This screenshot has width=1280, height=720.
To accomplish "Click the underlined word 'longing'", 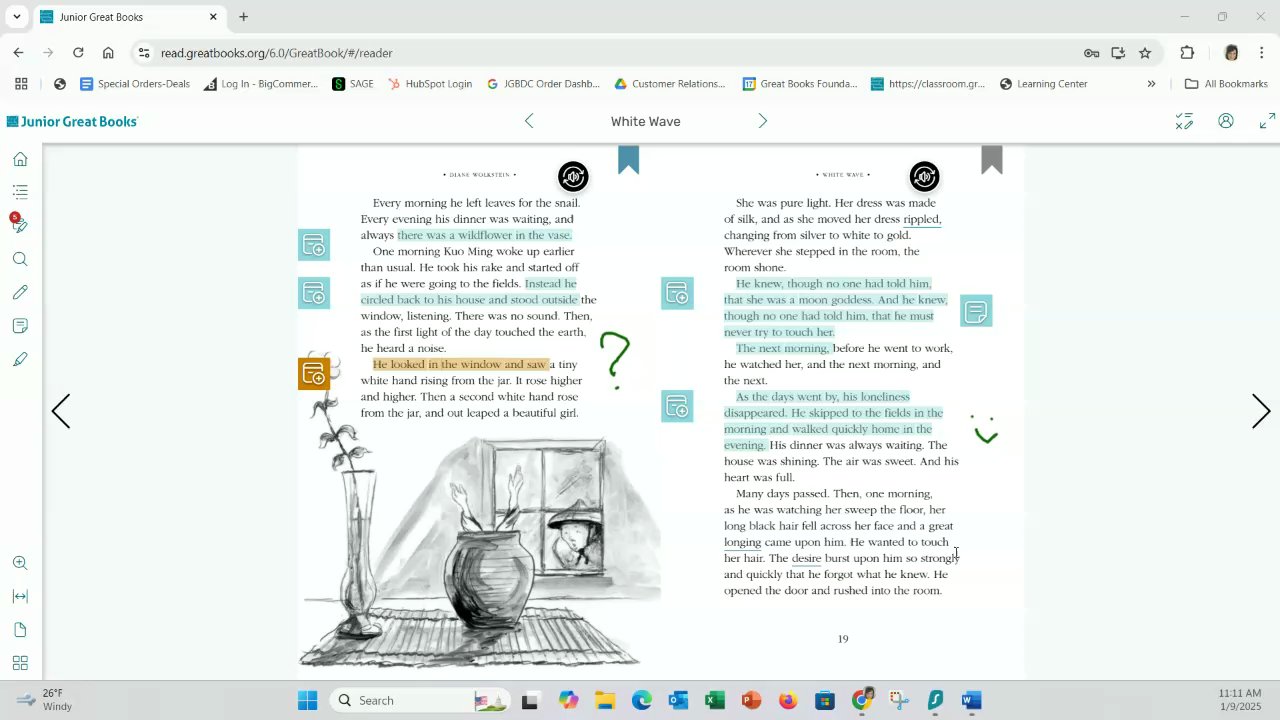I will click(742, 542).
